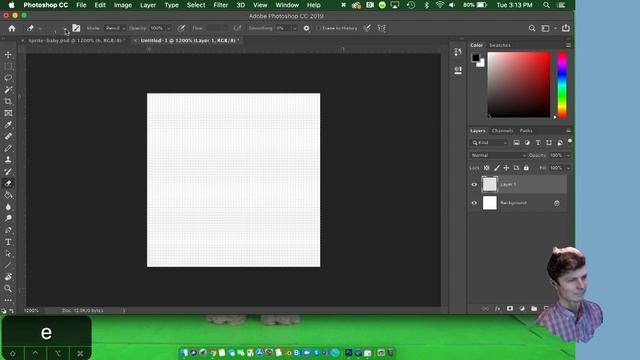Toggle Lock position
Screen dimensions: 640x360
506,168
